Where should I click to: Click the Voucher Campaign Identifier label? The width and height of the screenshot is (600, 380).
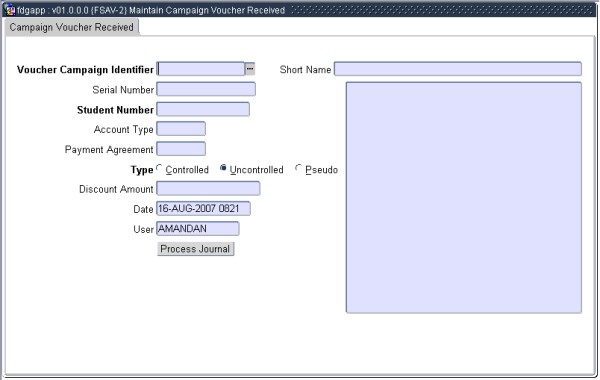85,70
